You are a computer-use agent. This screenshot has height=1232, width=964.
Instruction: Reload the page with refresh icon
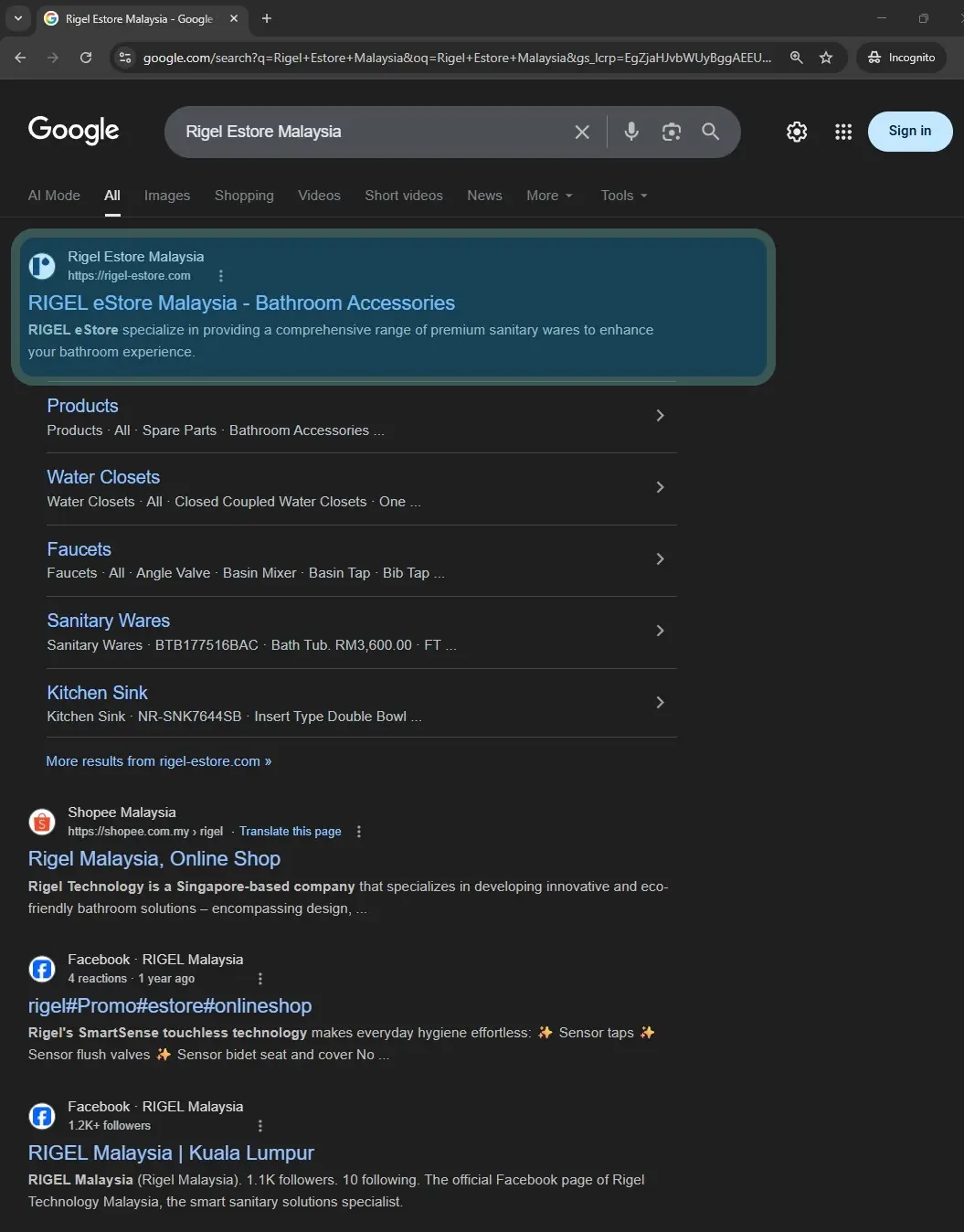[x=86, y=58]
